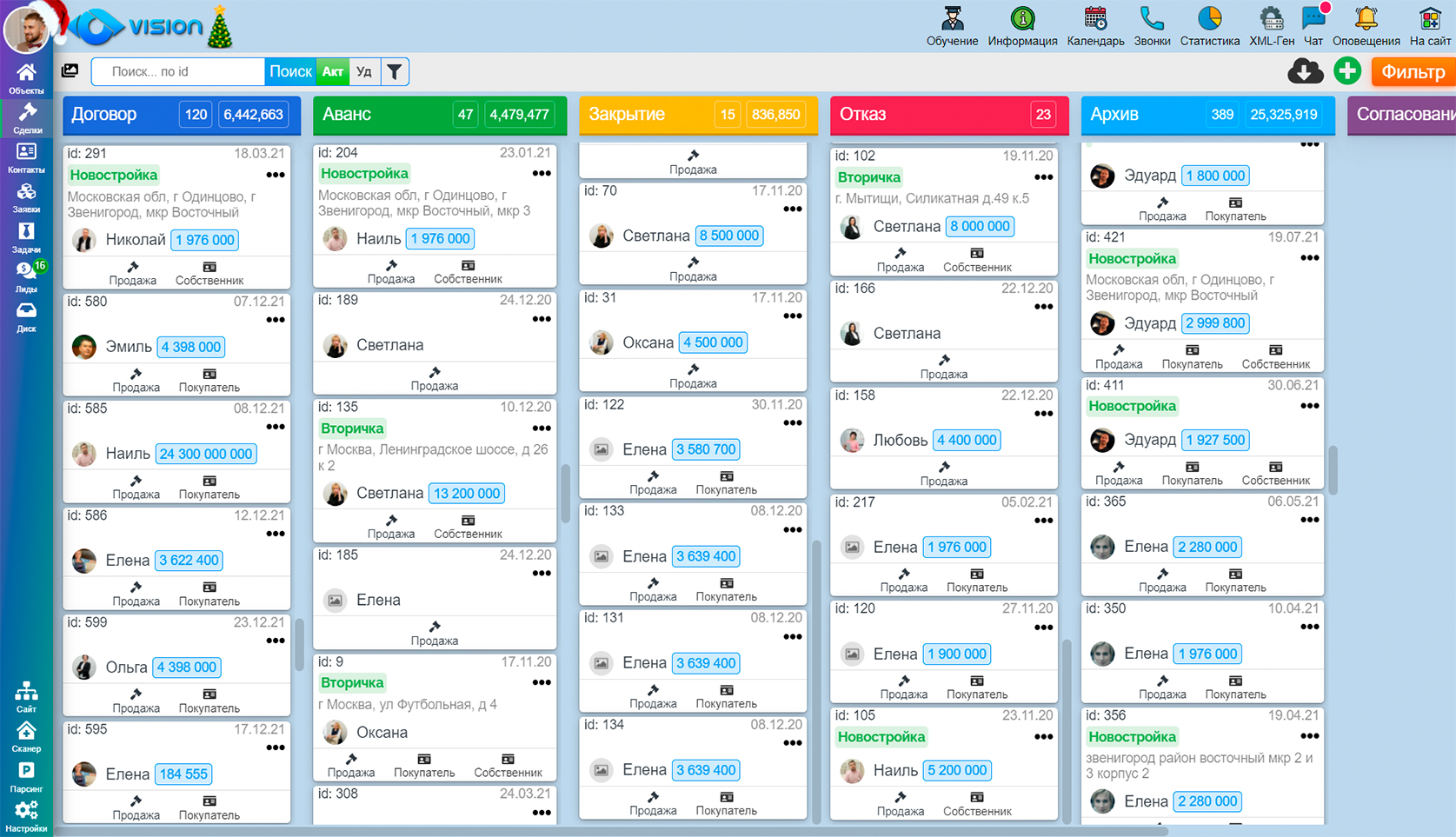
Task: Toggle the Уд filter button
Action: tap(364, 71)
